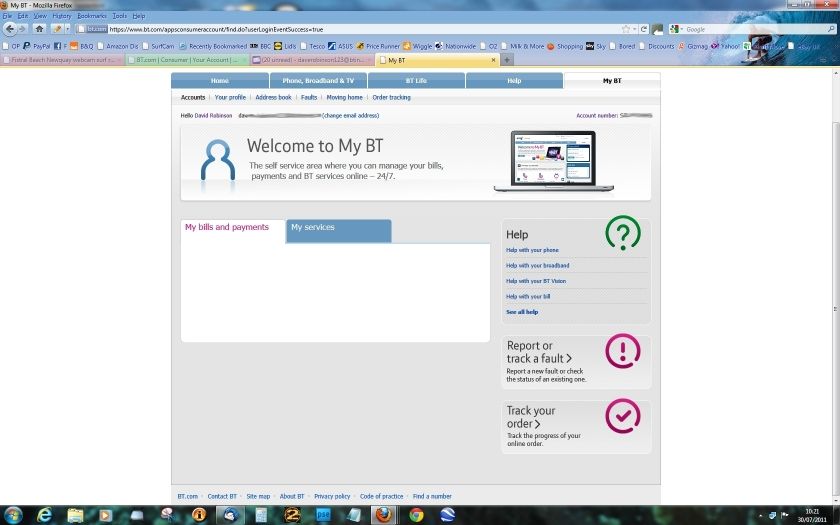
Task: Select the My bills and payments tab
Action: click(x=232, y=230)
